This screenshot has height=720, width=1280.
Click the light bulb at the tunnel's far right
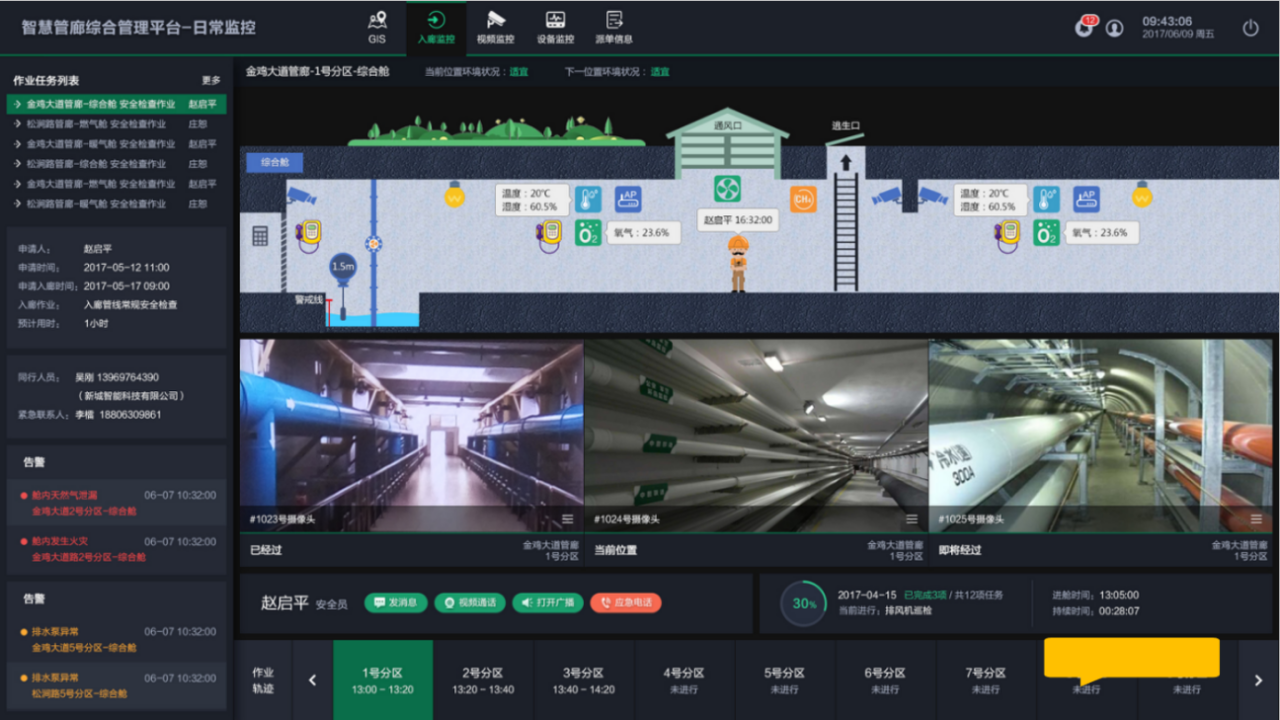pos(1142,193)
